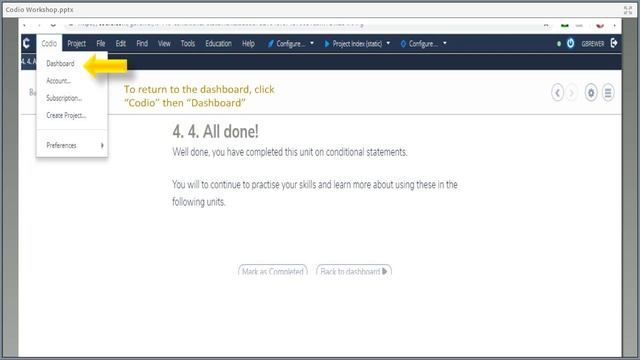Viewport: 640px width, 360px height.
Task: Click the Codio logo icon
Action: click(27, 43)
